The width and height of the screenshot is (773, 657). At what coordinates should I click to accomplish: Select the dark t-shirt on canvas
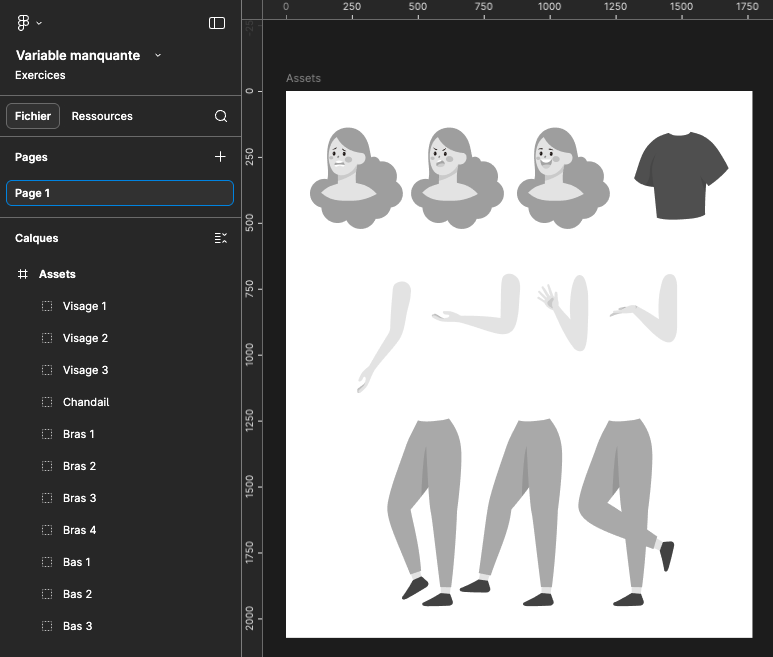(681, 175)
